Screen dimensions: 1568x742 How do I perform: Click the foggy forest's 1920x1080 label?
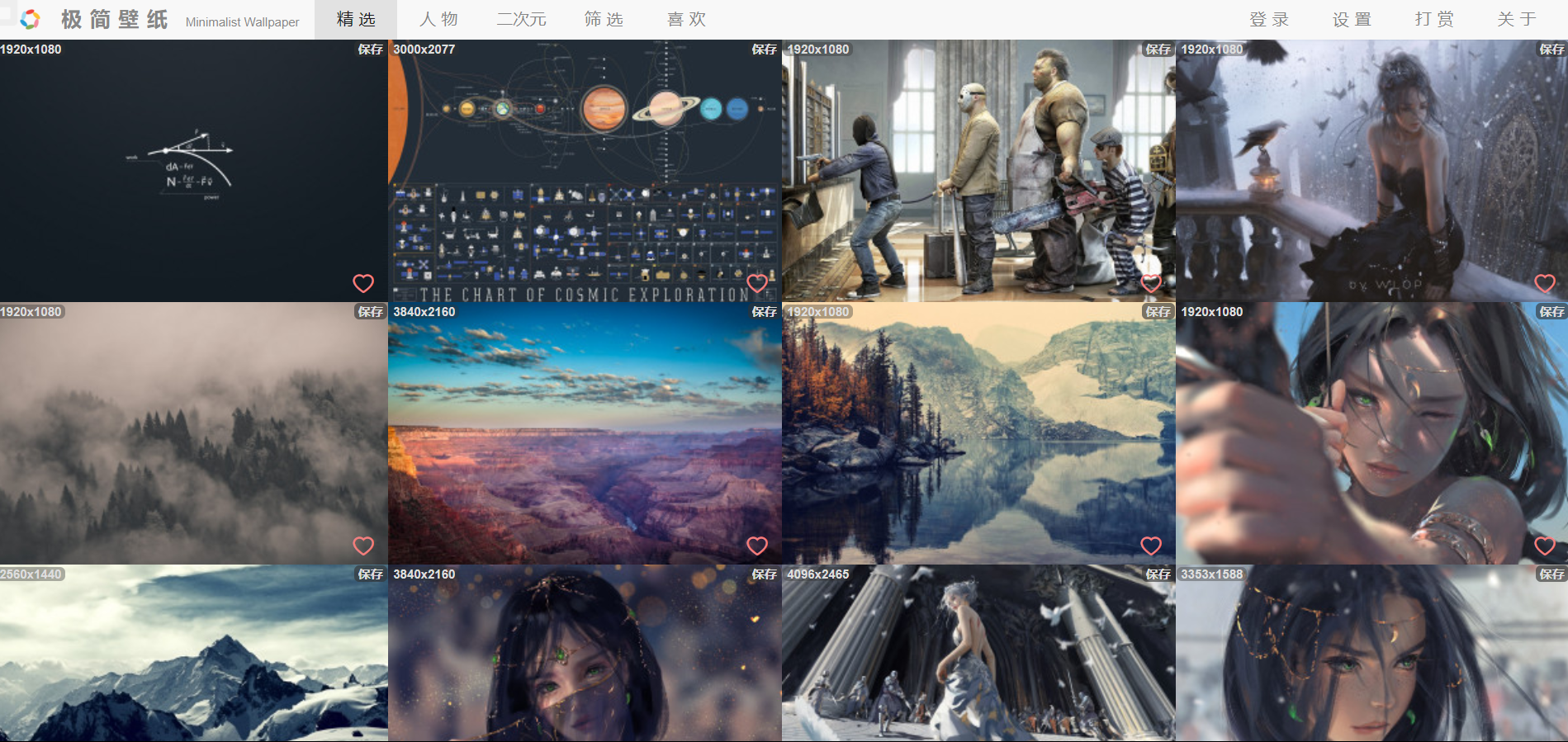tap(31, 312)
